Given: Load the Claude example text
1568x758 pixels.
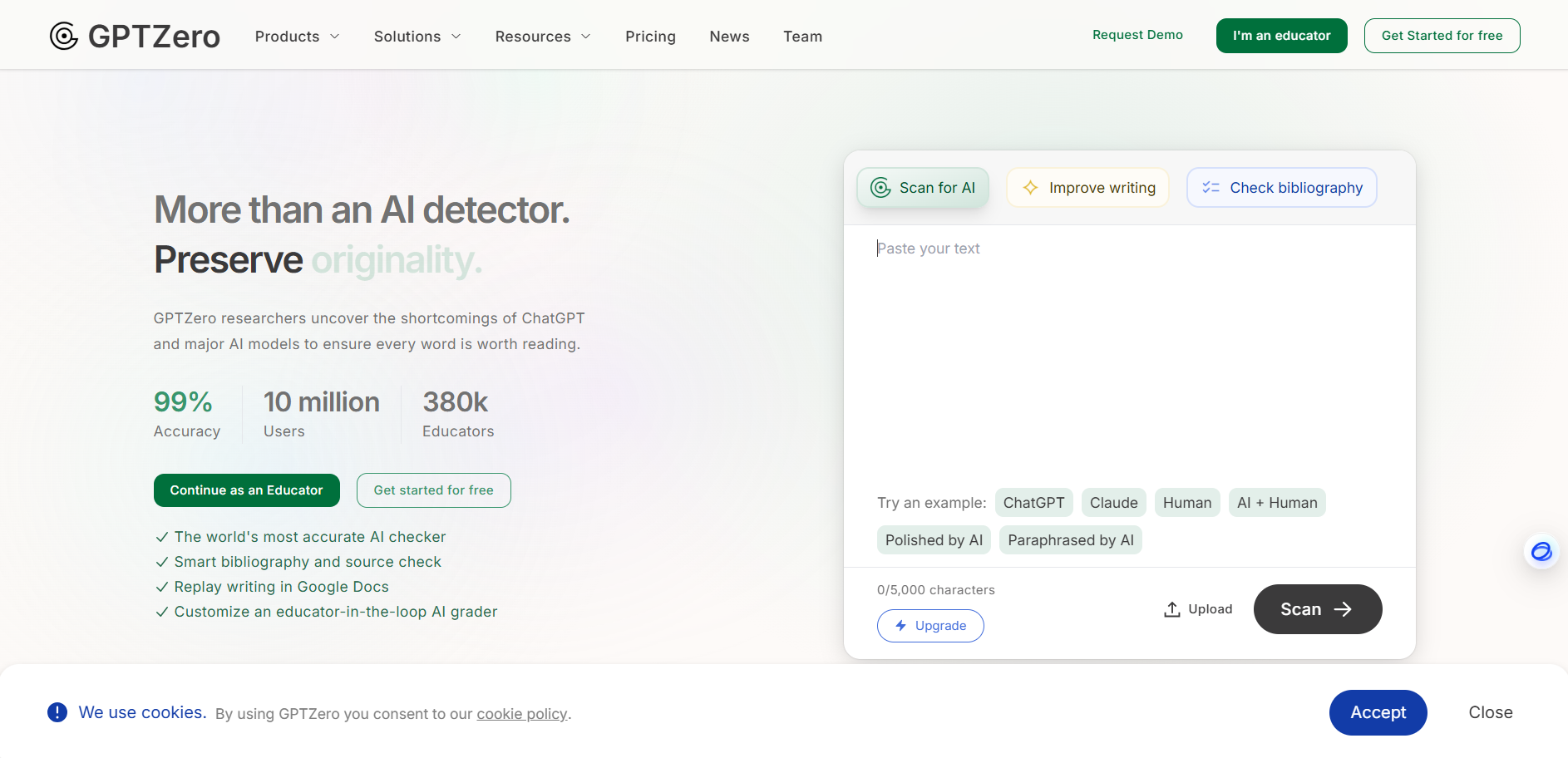Looking at the screenshot, I should pos(1113,503).
